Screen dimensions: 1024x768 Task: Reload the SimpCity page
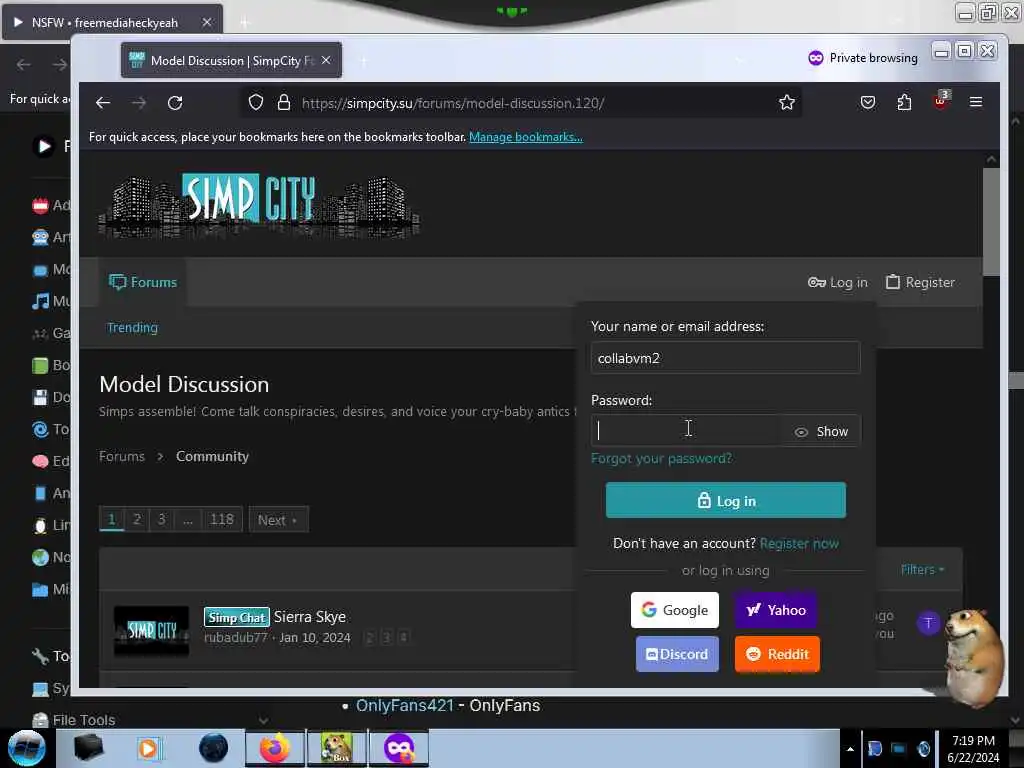tap(175, 103)
